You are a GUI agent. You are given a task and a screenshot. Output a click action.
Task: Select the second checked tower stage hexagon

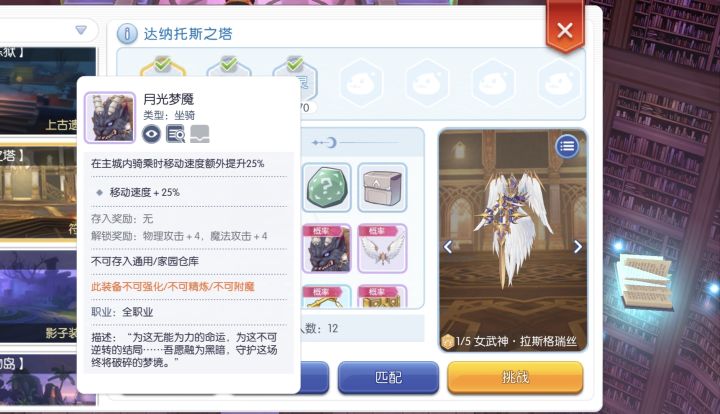tap(229, 67)
